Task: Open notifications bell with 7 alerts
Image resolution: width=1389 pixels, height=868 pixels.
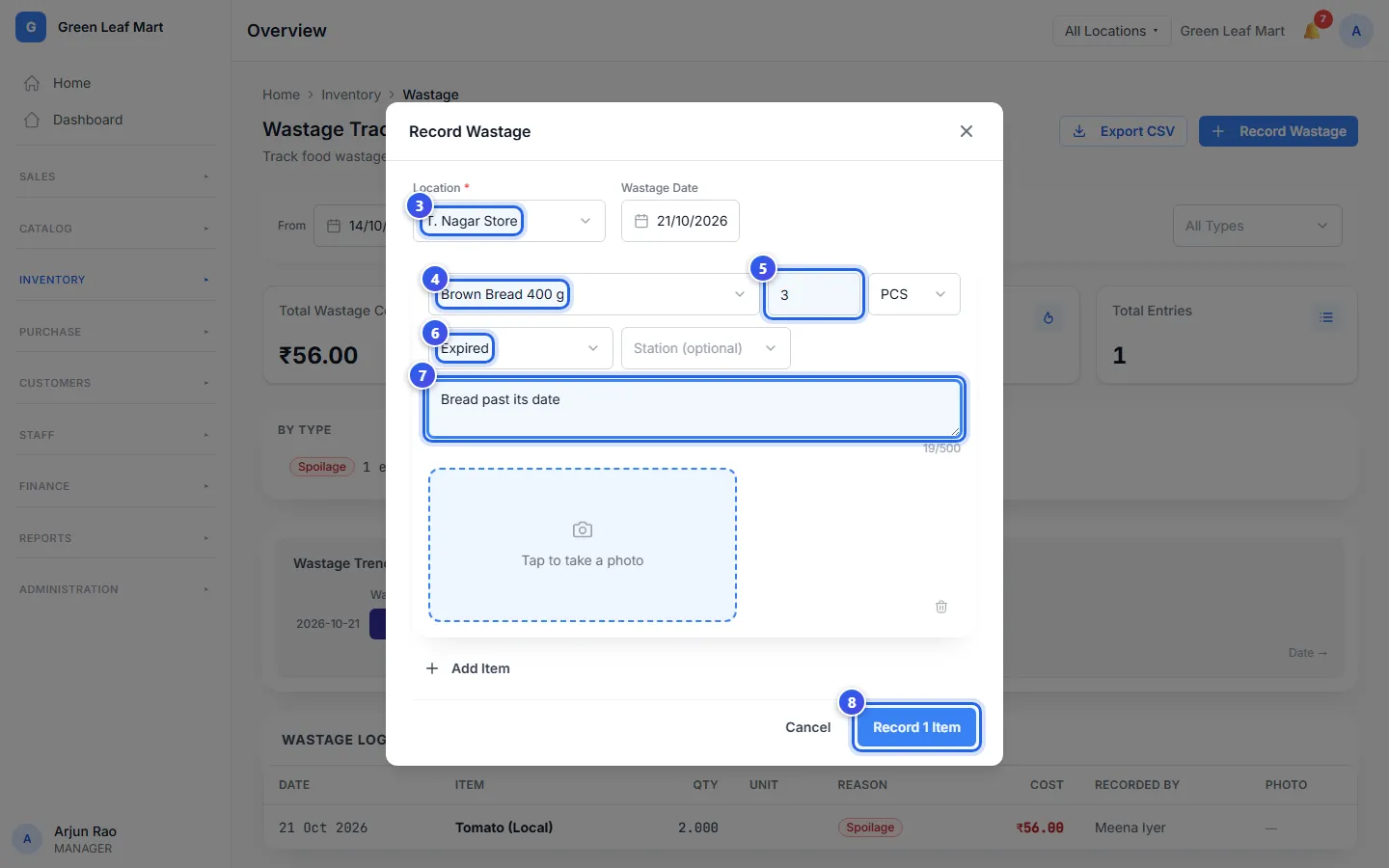Action: (x=1313, y=30)
